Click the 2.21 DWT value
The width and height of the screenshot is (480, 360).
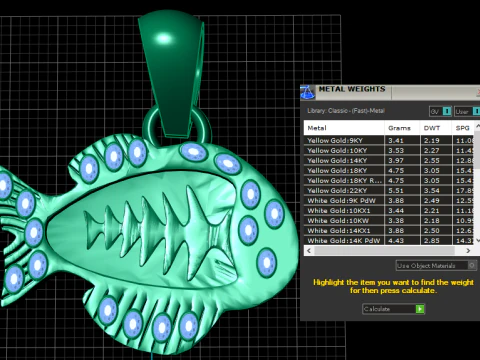(432, 211)
